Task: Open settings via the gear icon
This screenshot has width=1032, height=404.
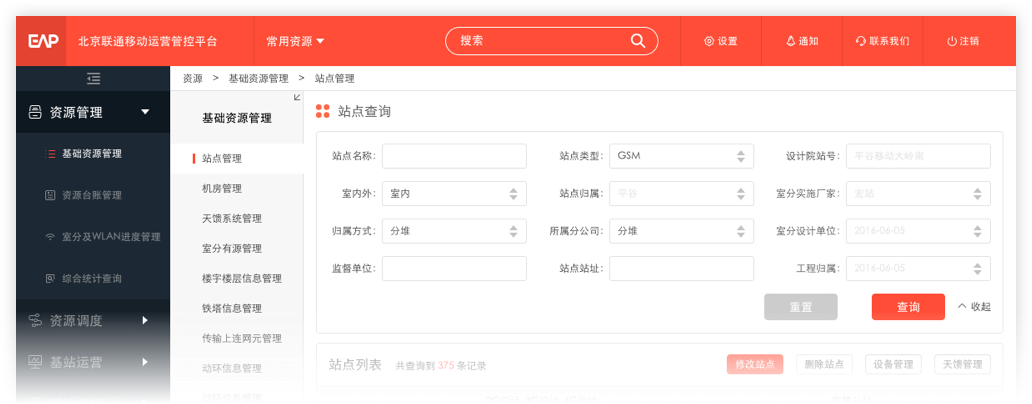Action: [709, 41]
